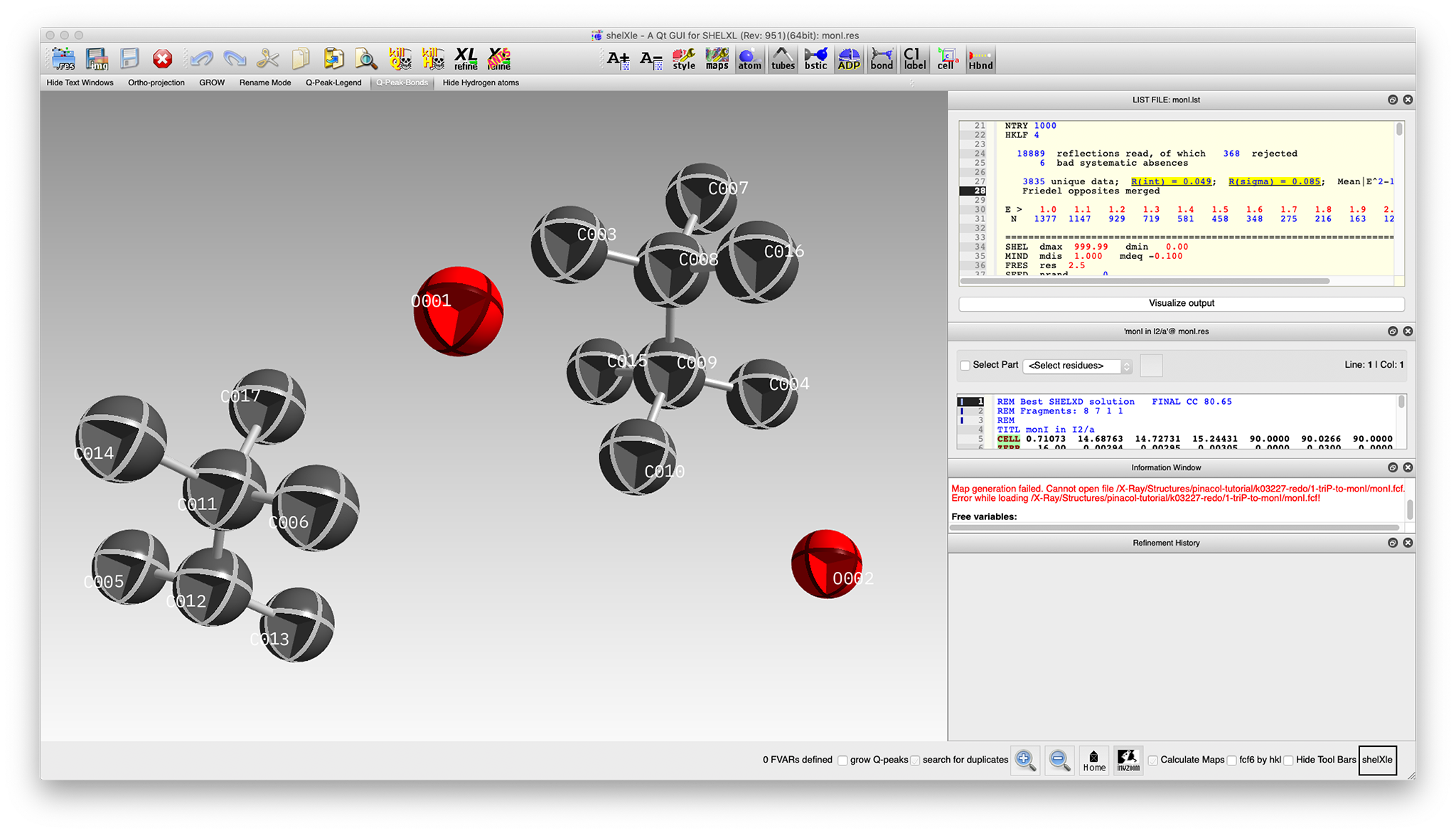Screen dimensions: 1456x833
Task: Toggle Calculate Maps checkbox
Action: click(1153, 760)
